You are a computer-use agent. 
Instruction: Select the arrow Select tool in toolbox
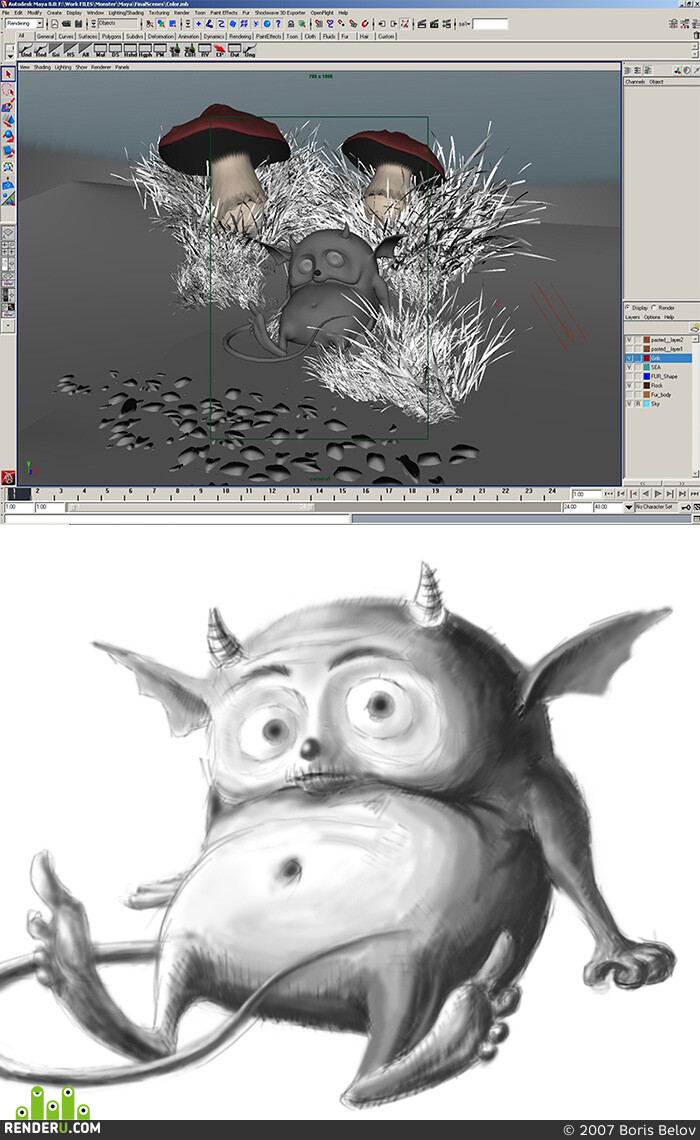coord(8,74)
